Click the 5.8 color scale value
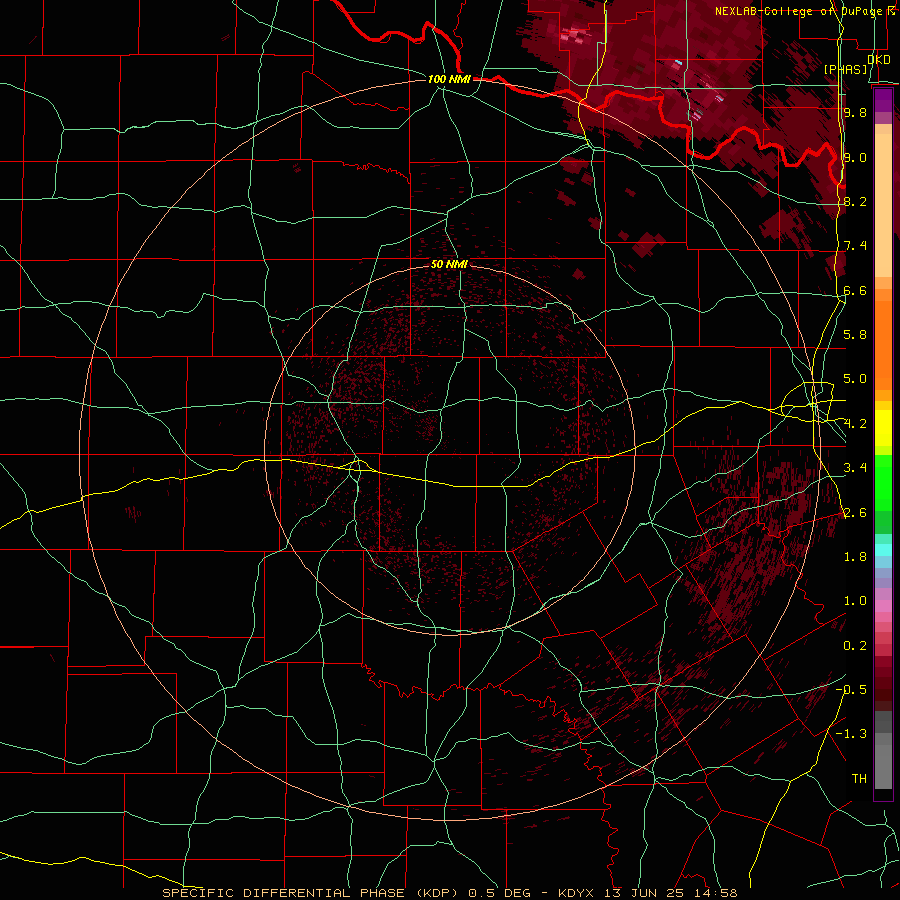Screen dimensions: 900x900 click(855, 335)
